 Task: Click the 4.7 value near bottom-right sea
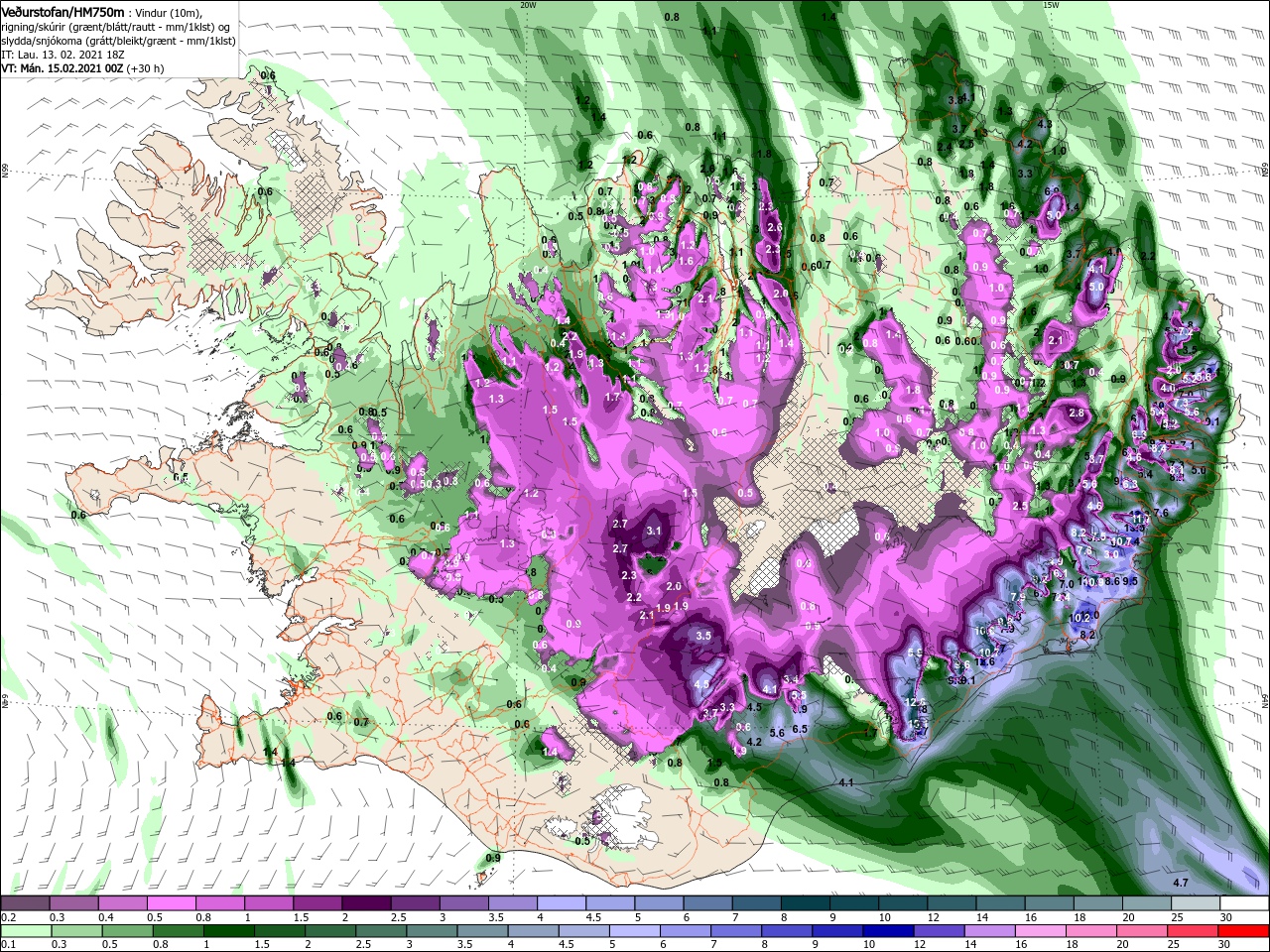click(x=1181, y=883)
